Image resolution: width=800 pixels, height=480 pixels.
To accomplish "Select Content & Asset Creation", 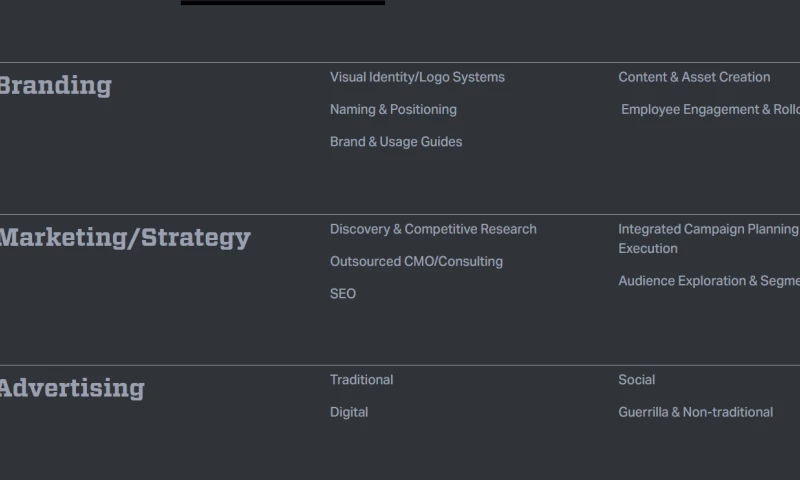I will (694, 77).
